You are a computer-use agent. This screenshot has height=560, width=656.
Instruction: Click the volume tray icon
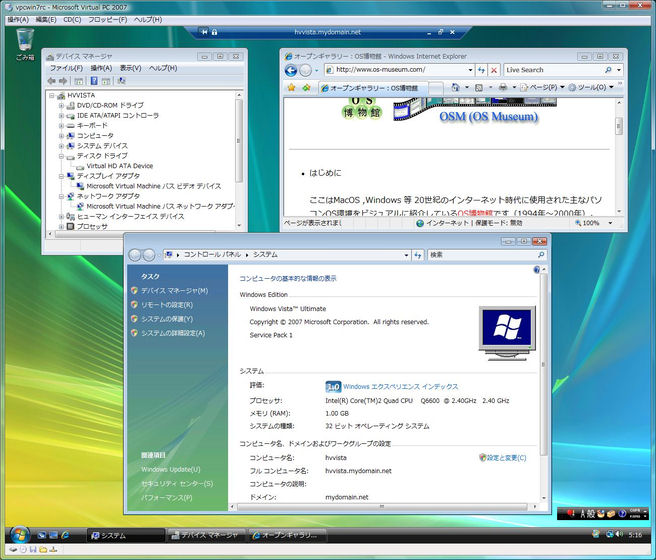point(619,534)
